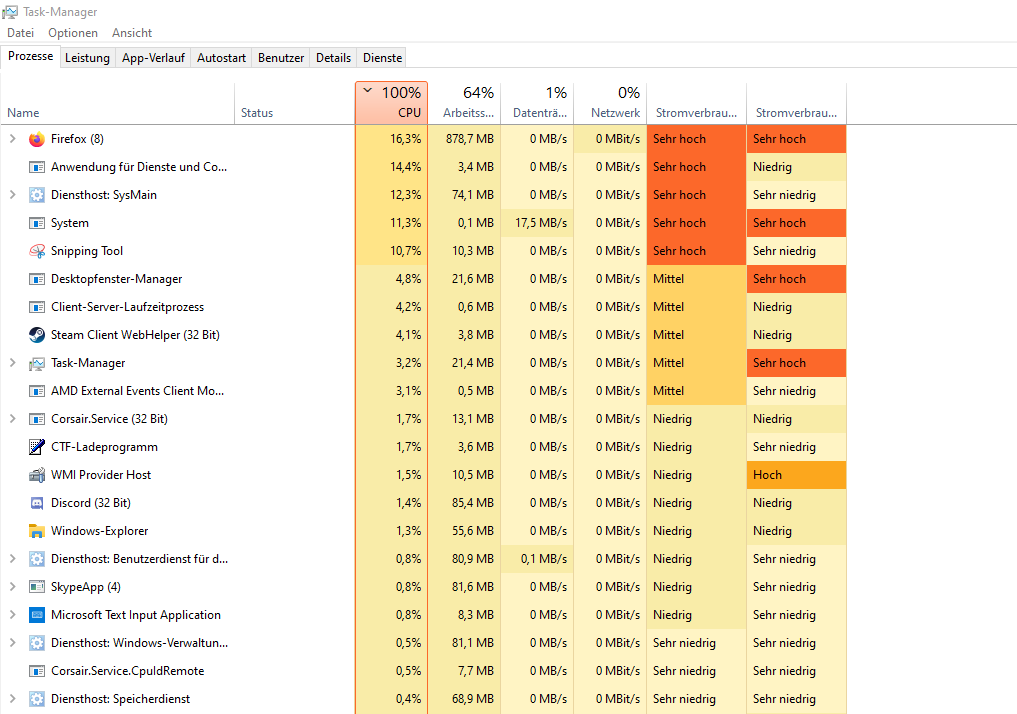Sort by the Arbeitsspeicher column header
This screenshot has width=1017, height=714.
pos(464,104)
